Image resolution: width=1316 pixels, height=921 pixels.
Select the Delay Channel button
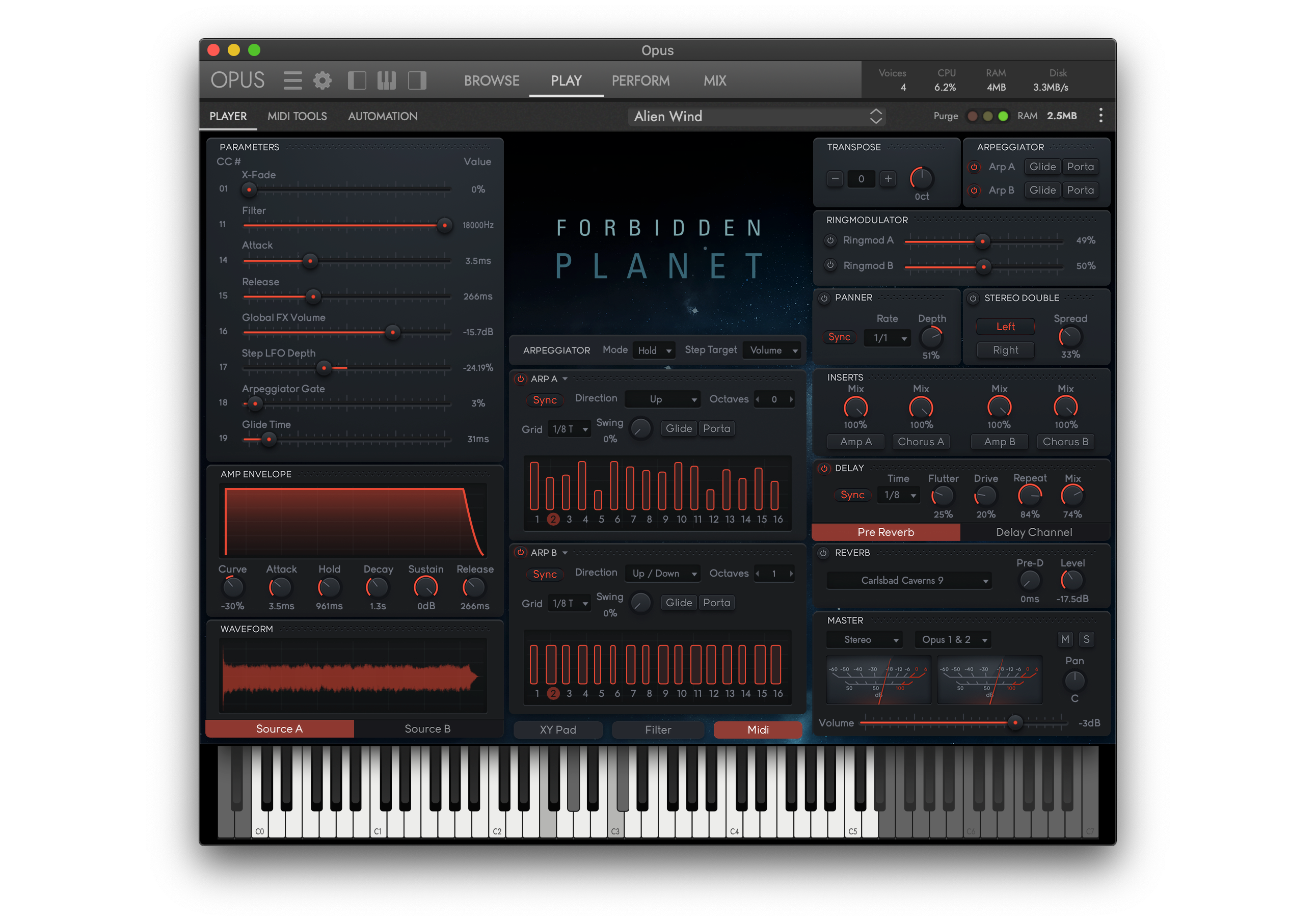pyautogui.click(x=1034, y=532)
